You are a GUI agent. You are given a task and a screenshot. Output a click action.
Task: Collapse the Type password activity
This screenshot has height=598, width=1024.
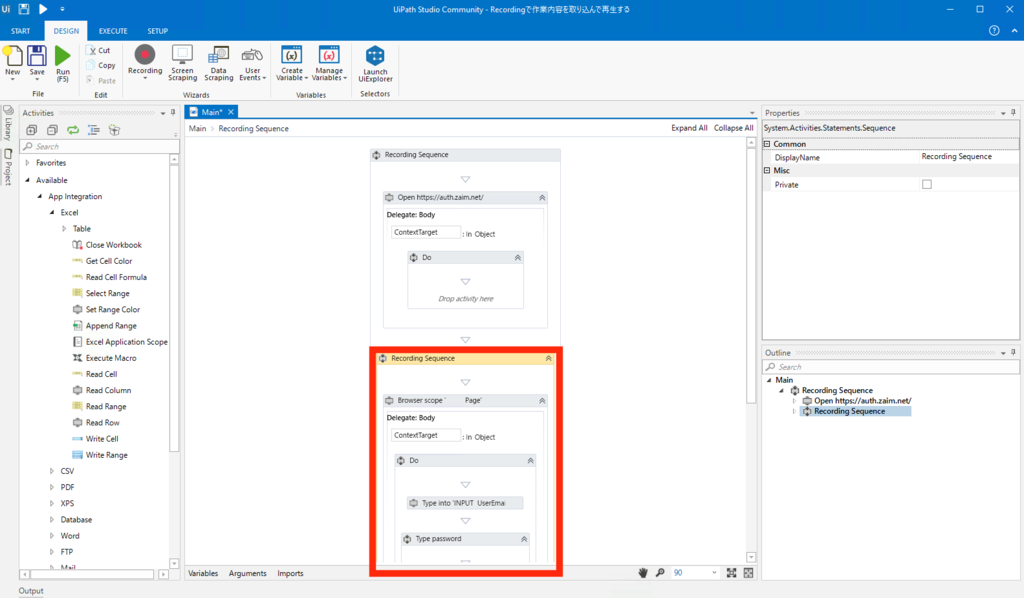click(524, 539)
